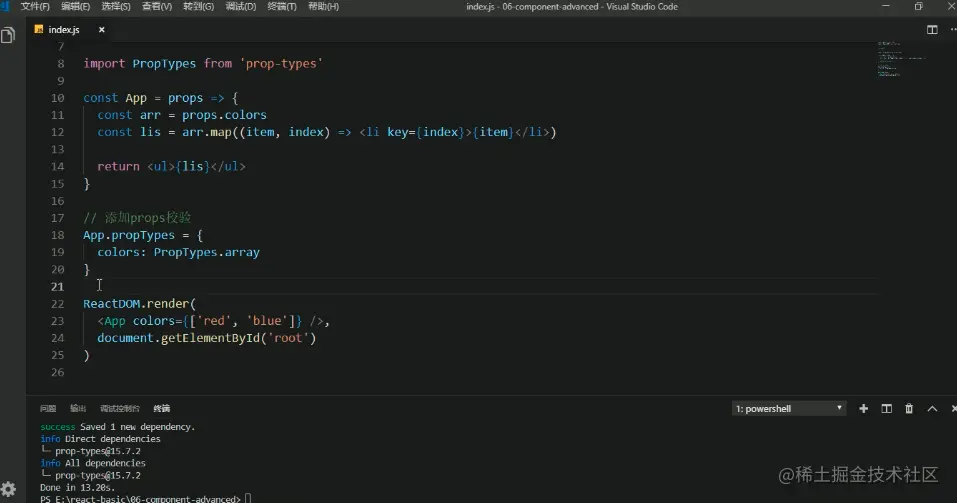Click 'import PropTypes from' on line 8
The width and height of the screenshot is (957, 503).
coord(157,63)
